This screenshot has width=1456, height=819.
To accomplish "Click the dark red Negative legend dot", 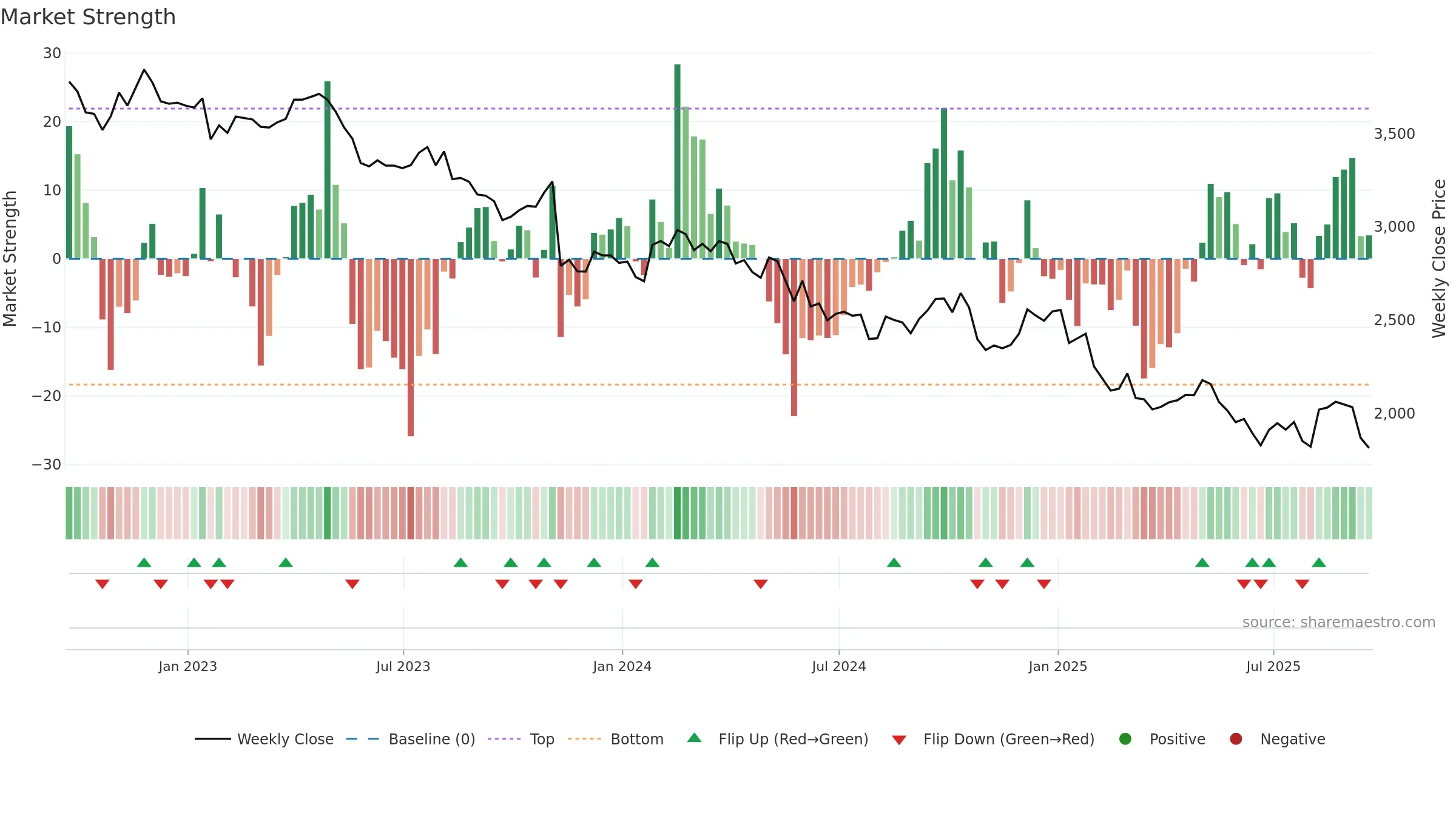I will click(1236, 739).
